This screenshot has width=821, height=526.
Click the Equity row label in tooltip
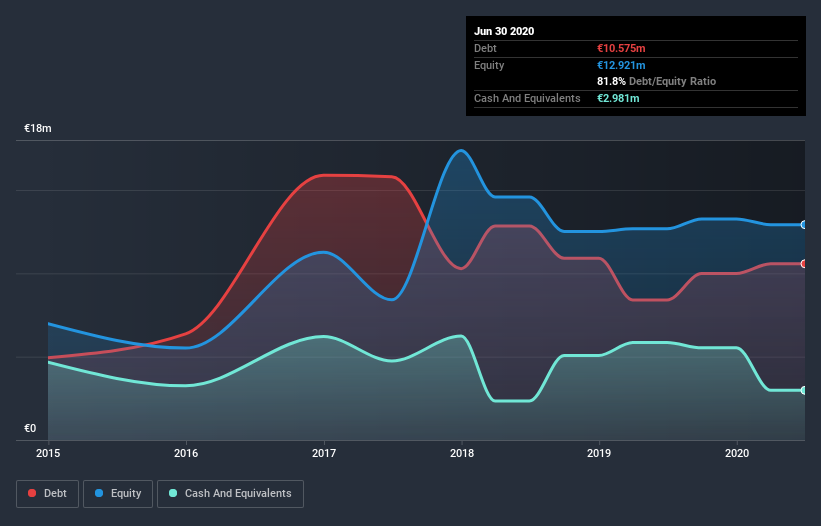point(489,65)
